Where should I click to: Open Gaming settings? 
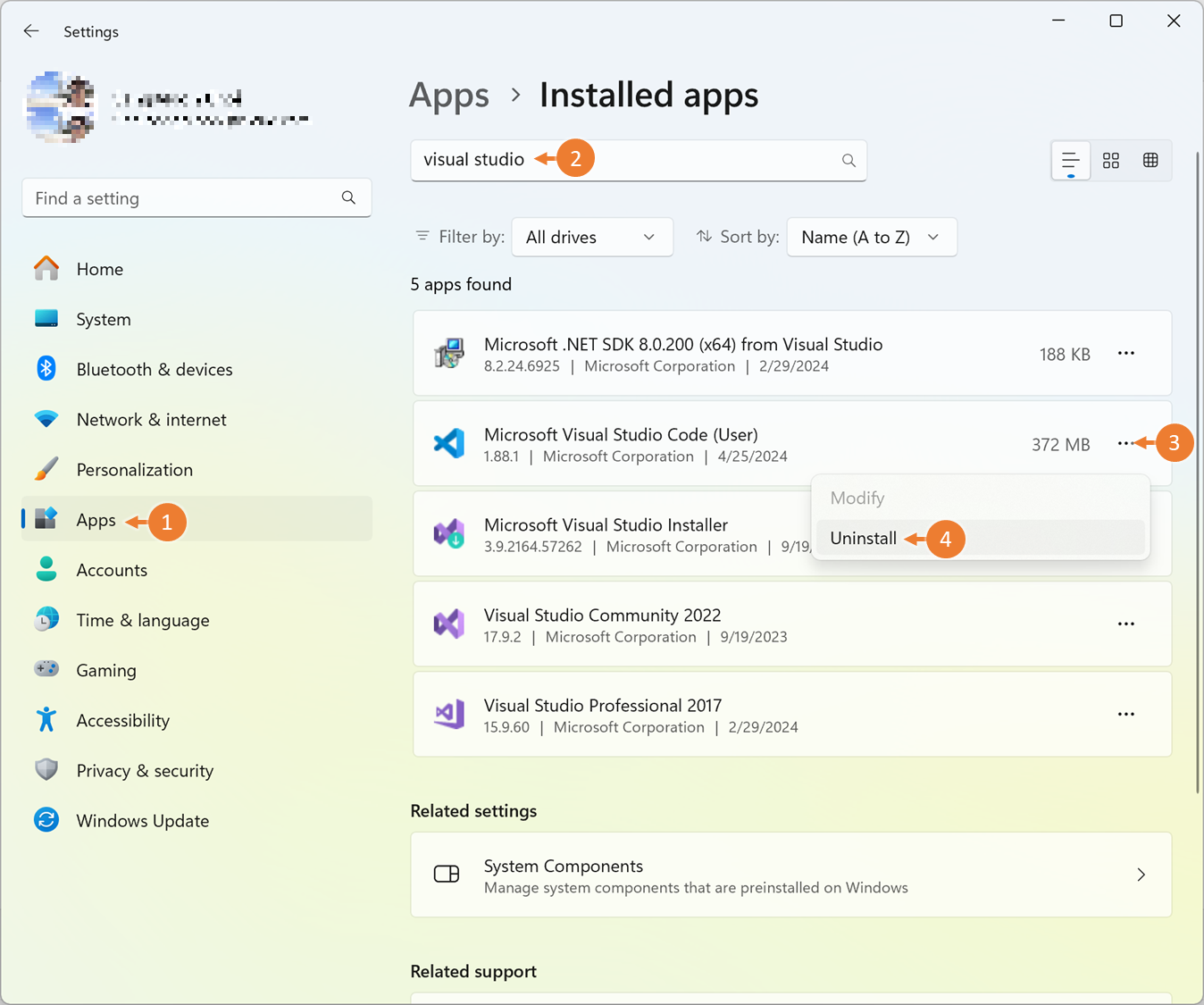pos(196,670)
